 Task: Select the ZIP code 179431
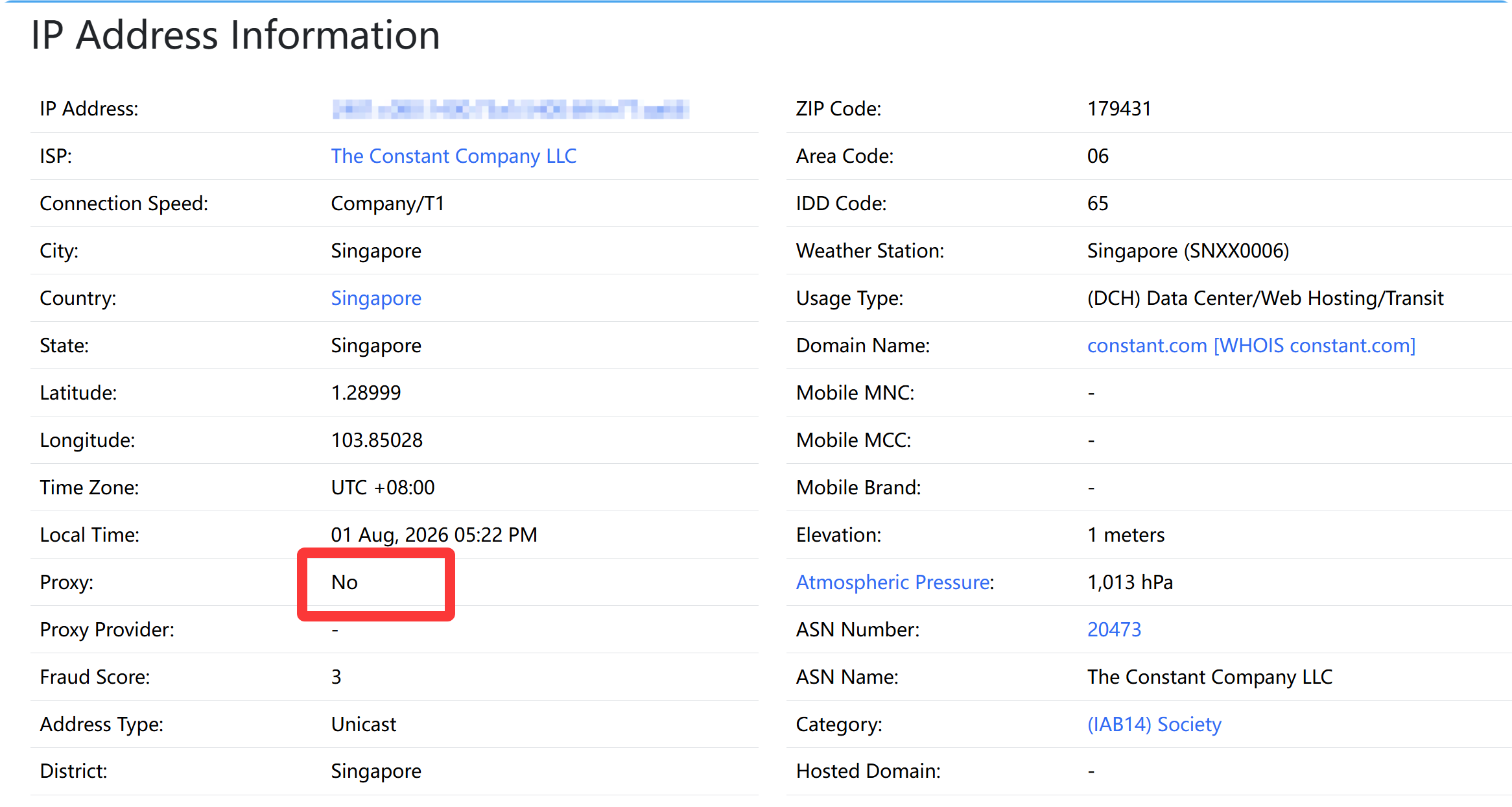[x=1119, y=109]
